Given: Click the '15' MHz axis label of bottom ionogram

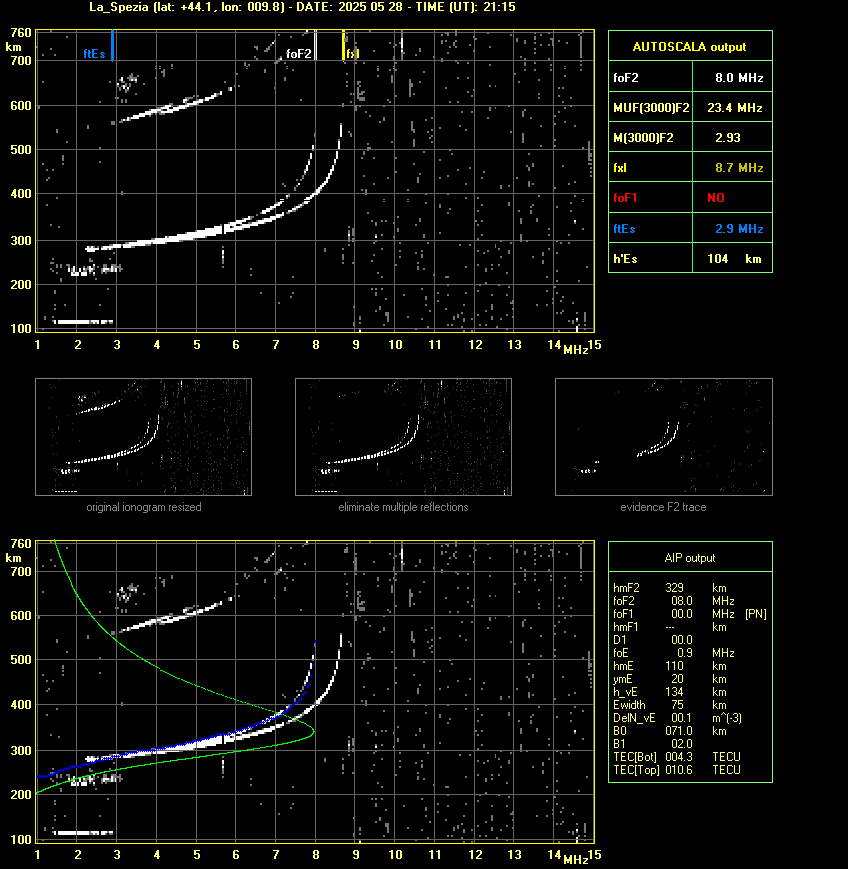Looking at the screenshot, I should [x=595, y=855].
